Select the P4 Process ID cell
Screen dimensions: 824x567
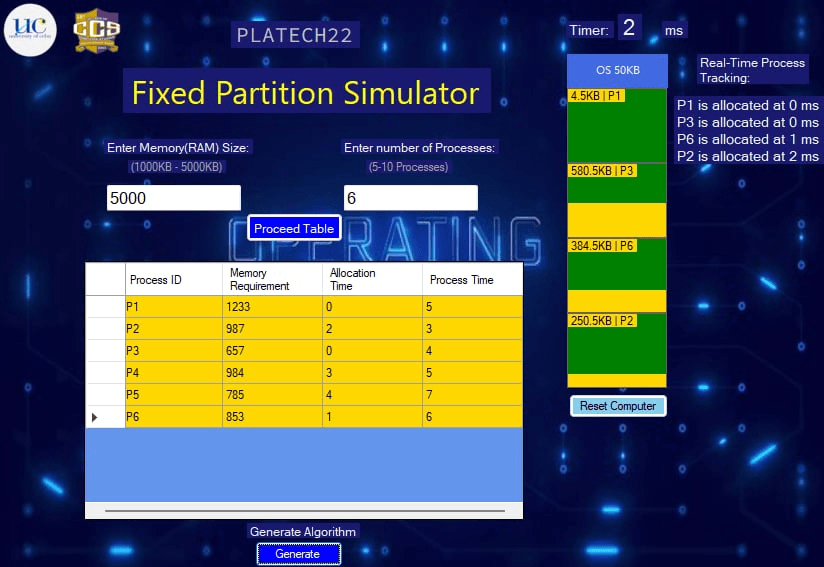(173, 373)
